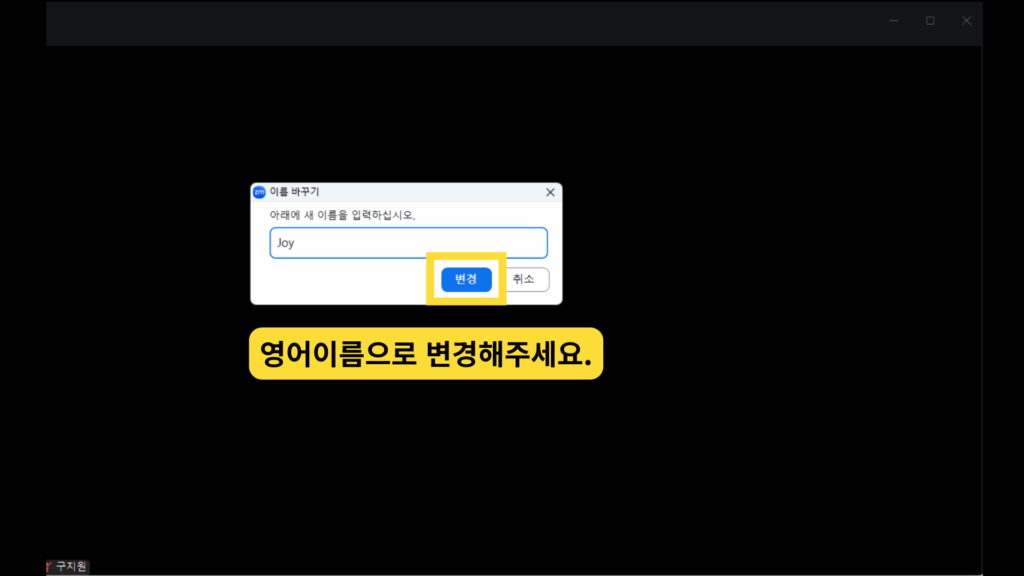Maximize the Zoom meeting window
Viewport: 1024px width, 576px height.
tap(930, 21)
